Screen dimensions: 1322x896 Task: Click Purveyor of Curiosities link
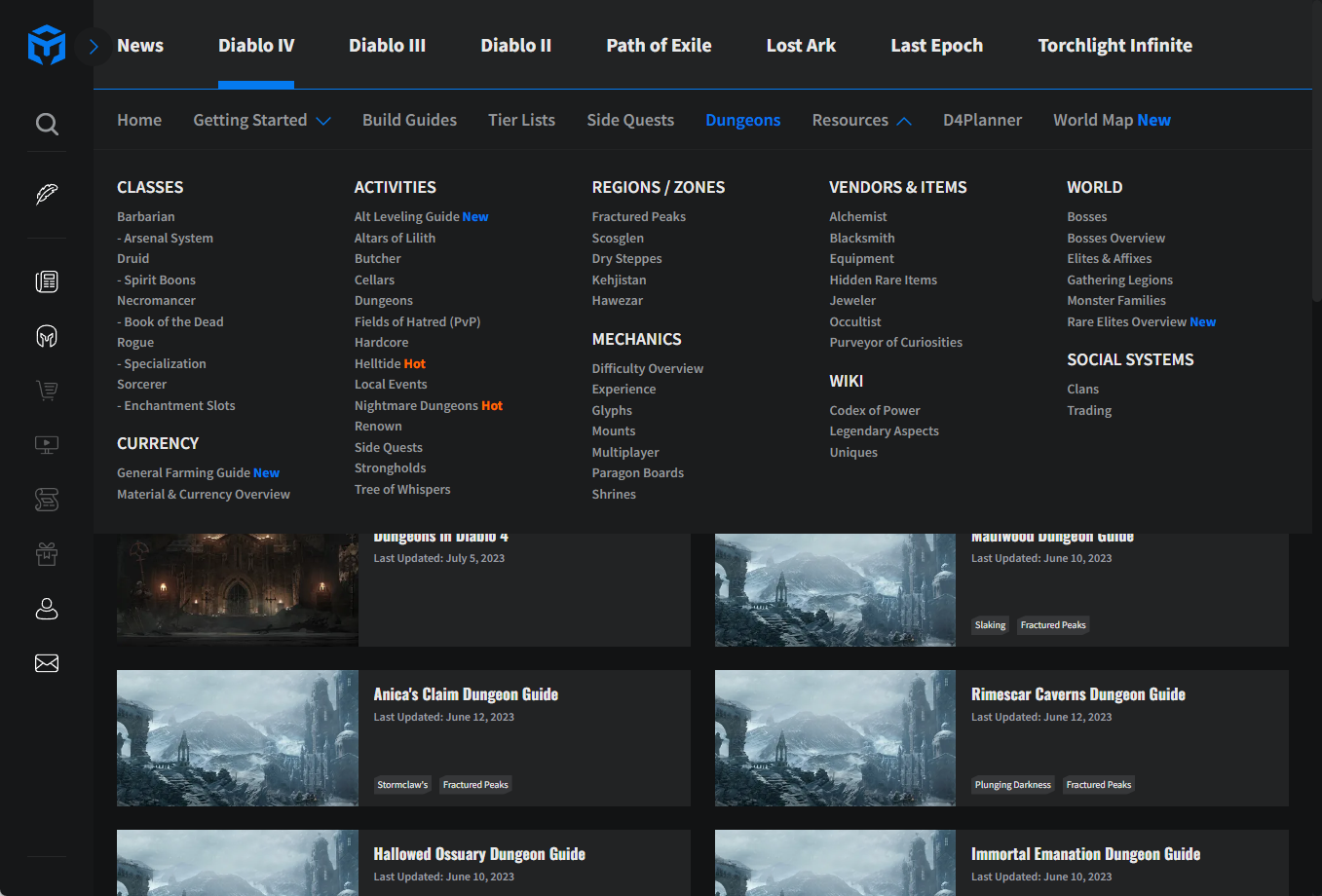pos(896,342)
